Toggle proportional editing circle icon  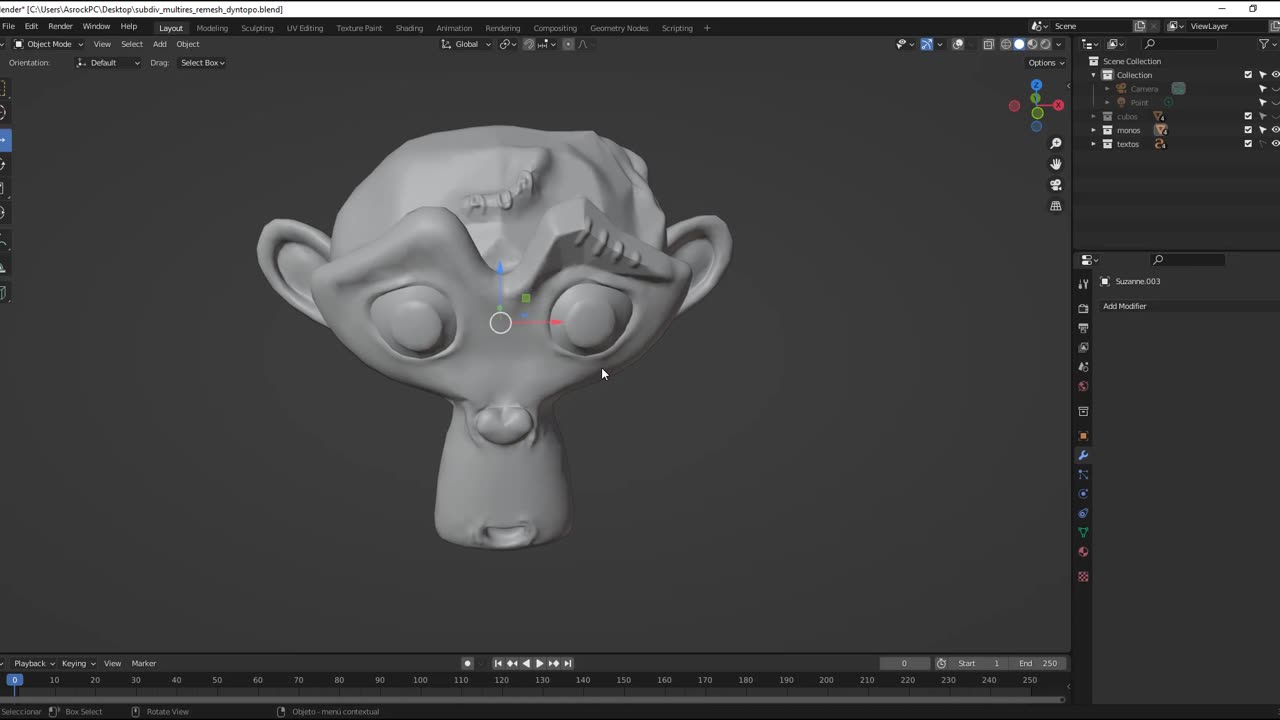coord(569,44)
